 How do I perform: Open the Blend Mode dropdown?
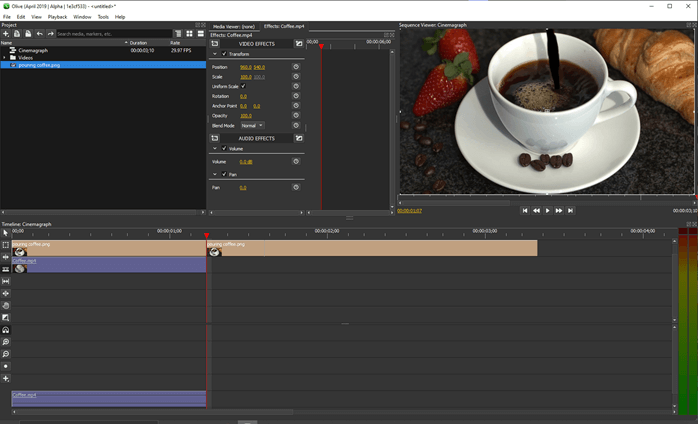252,126
